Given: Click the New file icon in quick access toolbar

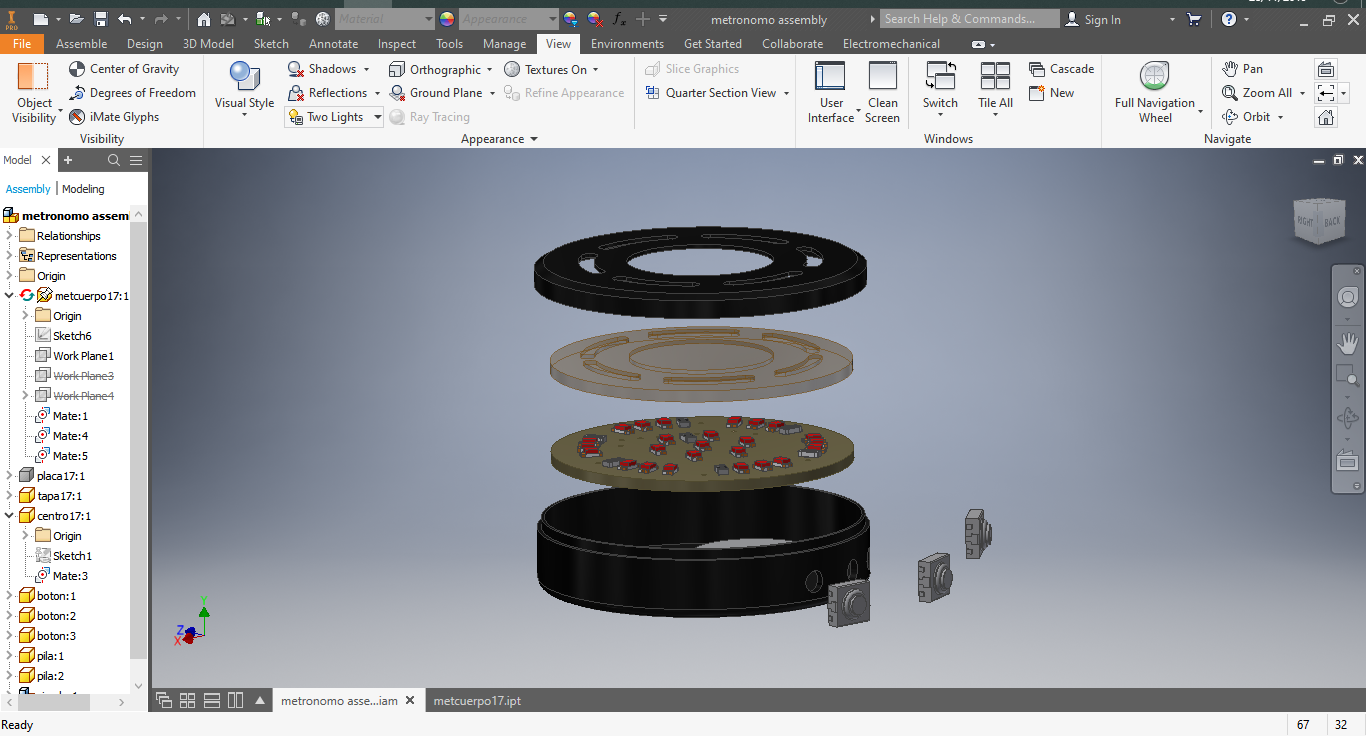Looking at the screenshot, I should coord(40,19).
